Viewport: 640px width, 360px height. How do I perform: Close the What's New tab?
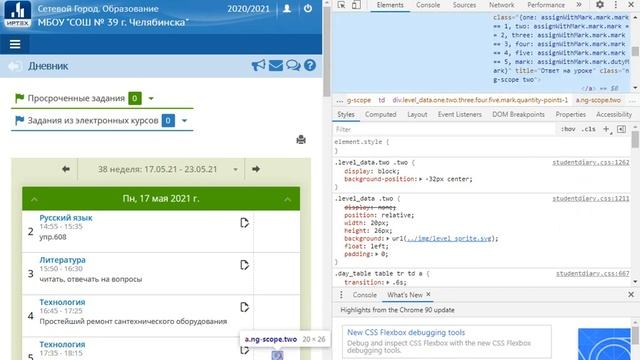click(428, 294)
